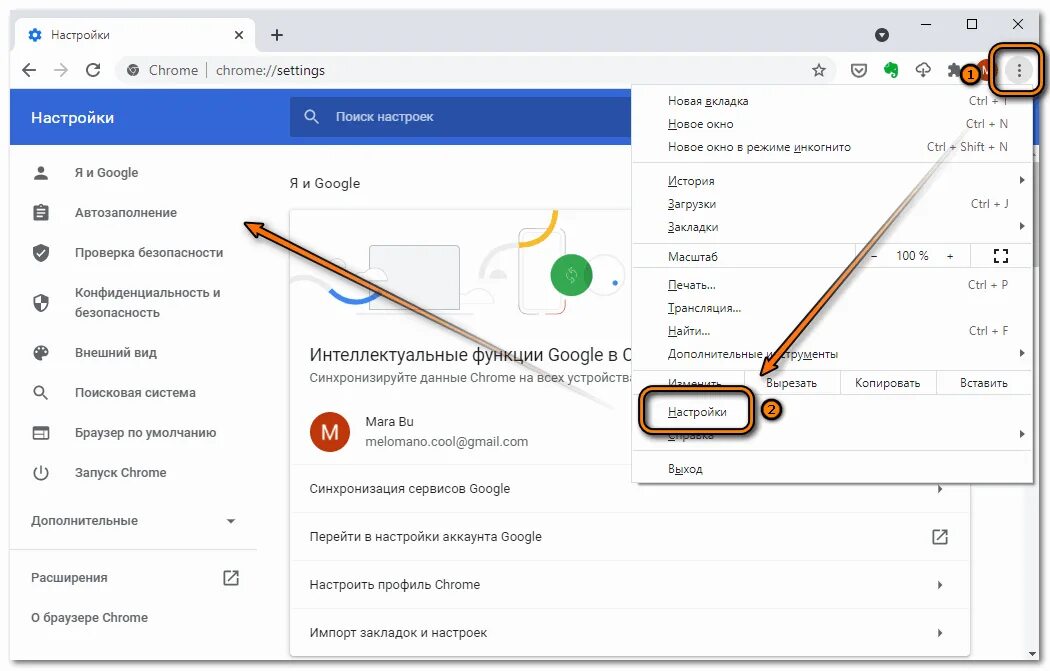Open the Chrome three-dot menu button
1050x671 pixels.
tap(1019, 70)
